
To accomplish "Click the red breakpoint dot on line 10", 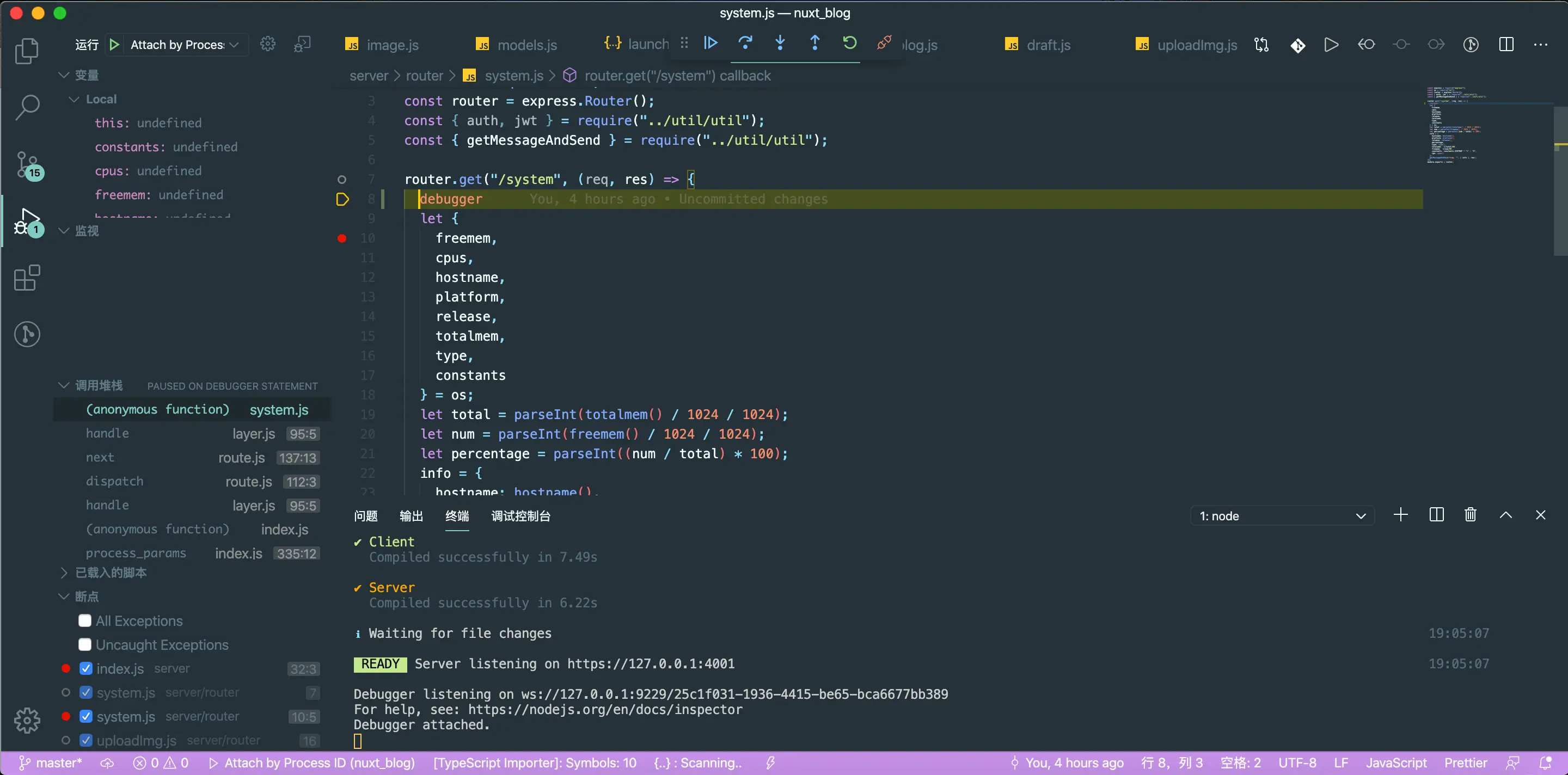I will [342, 238].
